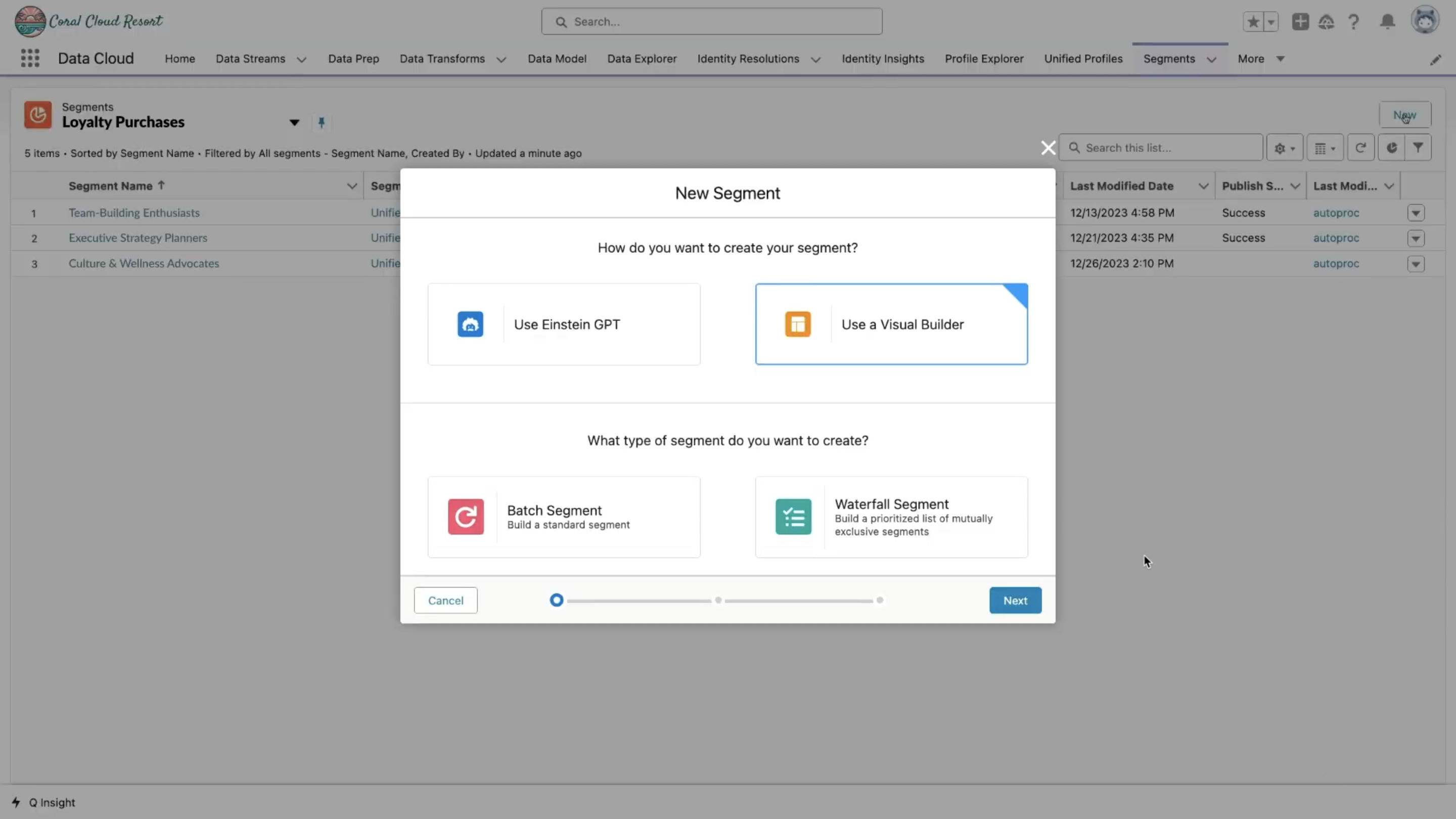
Task: Cancel the New Segment dialog
Action: 445,600
